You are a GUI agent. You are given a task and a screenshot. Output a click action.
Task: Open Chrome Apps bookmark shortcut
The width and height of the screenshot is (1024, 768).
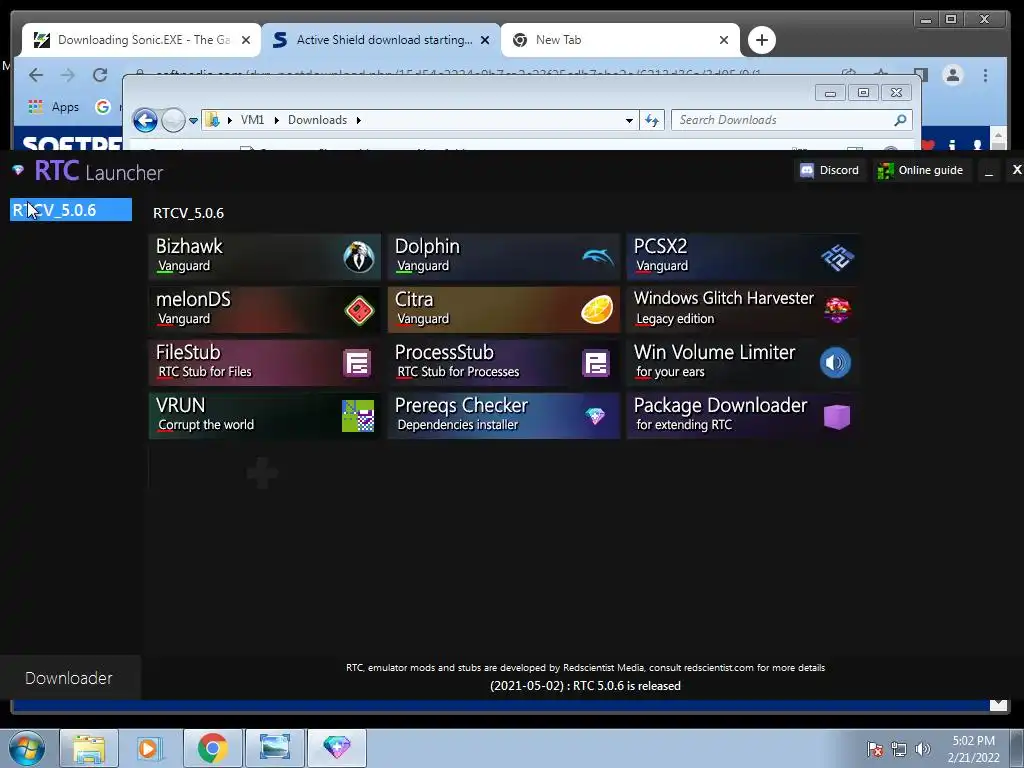pyautogui.click(x=54, y=106)
